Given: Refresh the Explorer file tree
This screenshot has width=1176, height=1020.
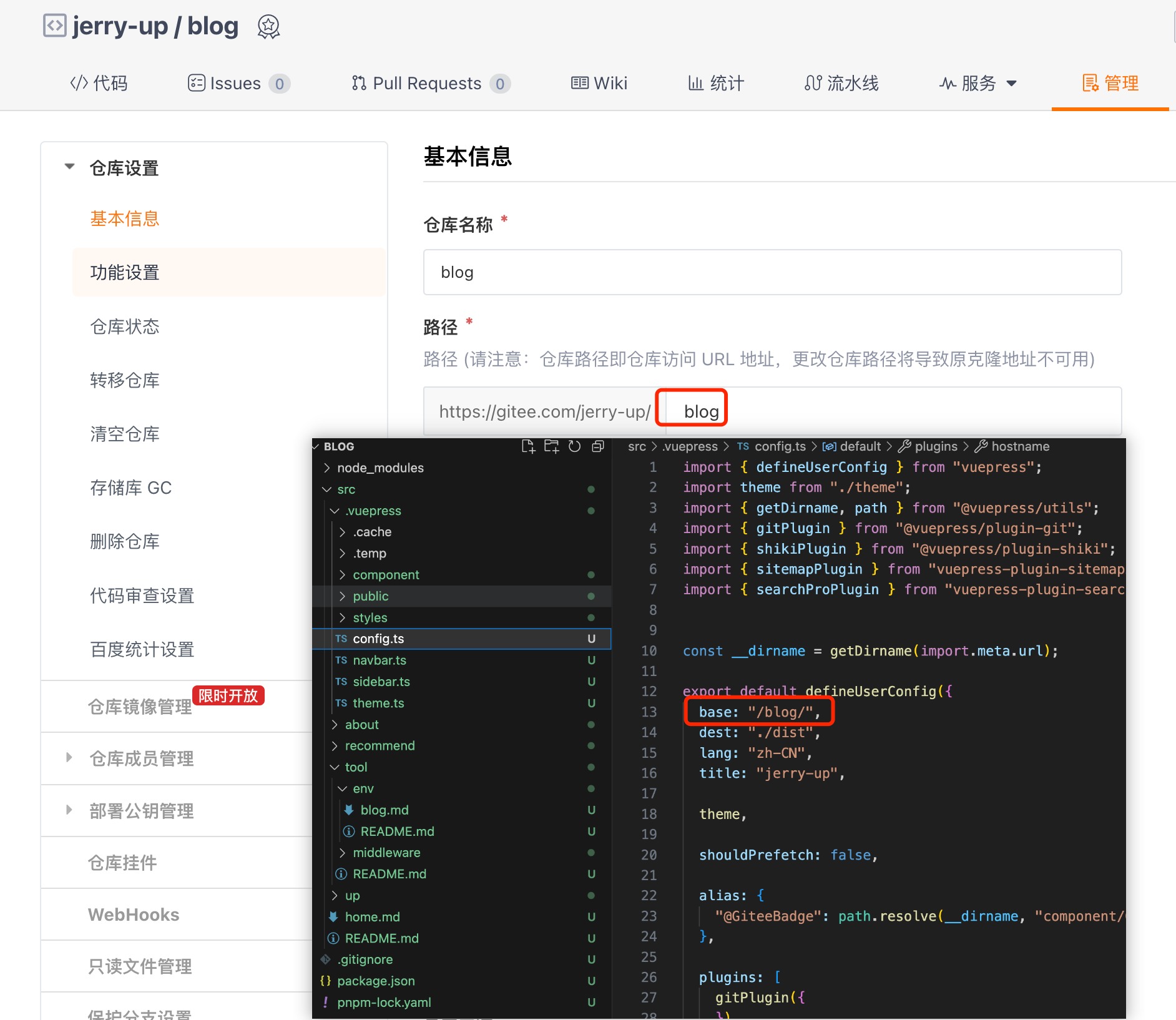Looking at the screenshot, I should pos(575,446).
